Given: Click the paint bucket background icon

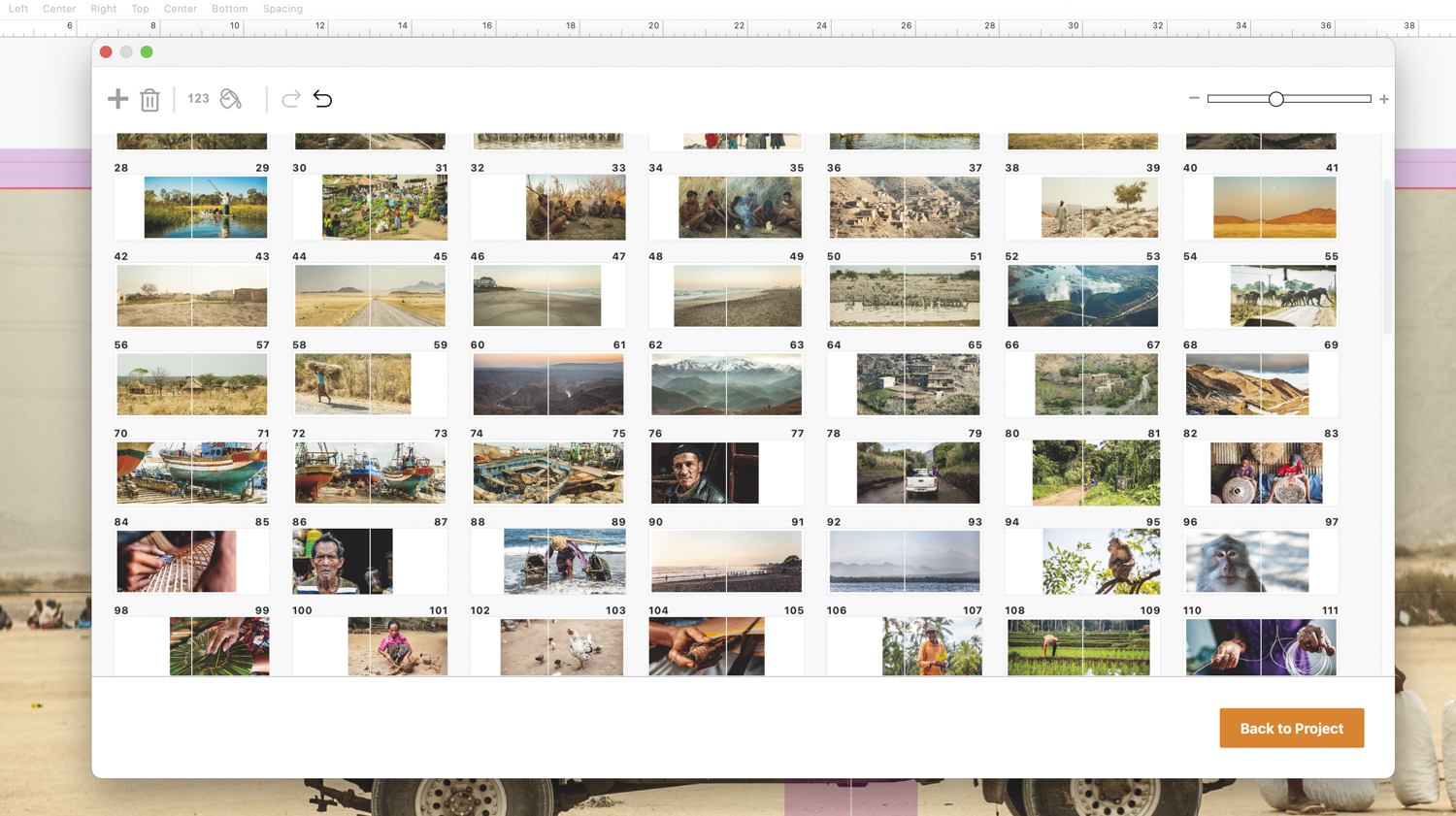Looking at the screenshot, I should click(231, 99).
